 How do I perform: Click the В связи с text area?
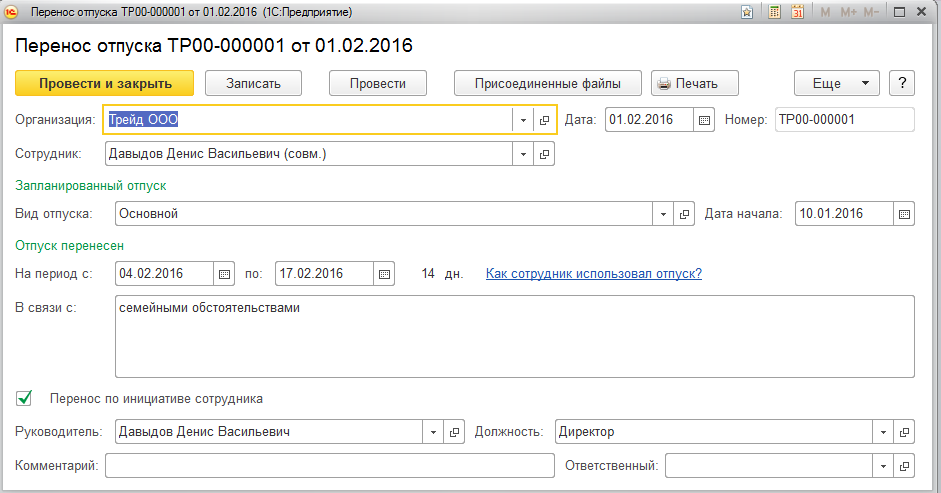(514, 336)
